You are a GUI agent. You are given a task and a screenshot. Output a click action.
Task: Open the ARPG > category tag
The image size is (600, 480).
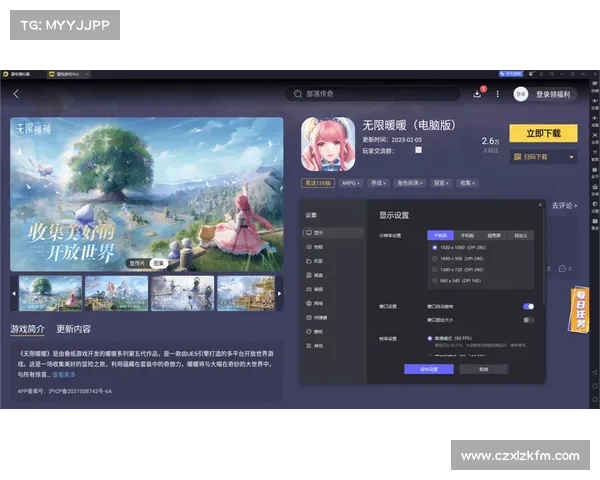point(351,183)
